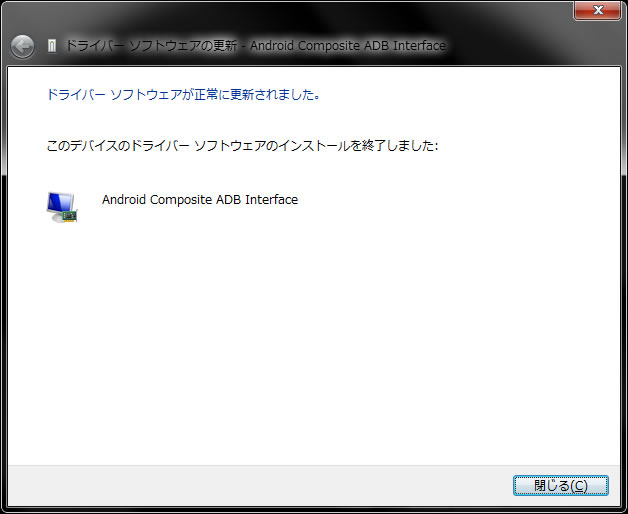
Task: Click the monitor and network card device icon
Action: 62,207
